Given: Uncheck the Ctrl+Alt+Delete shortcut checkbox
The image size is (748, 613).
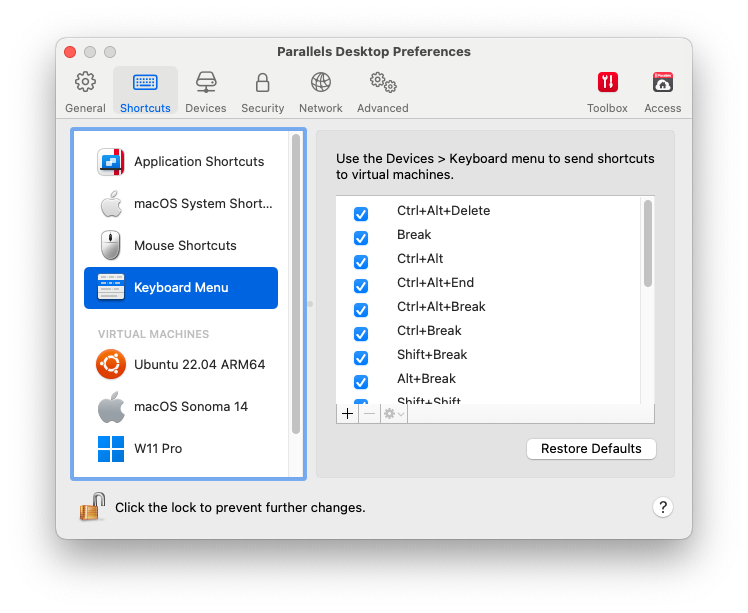Looking at the screenshot, I should tap(361, 214).
